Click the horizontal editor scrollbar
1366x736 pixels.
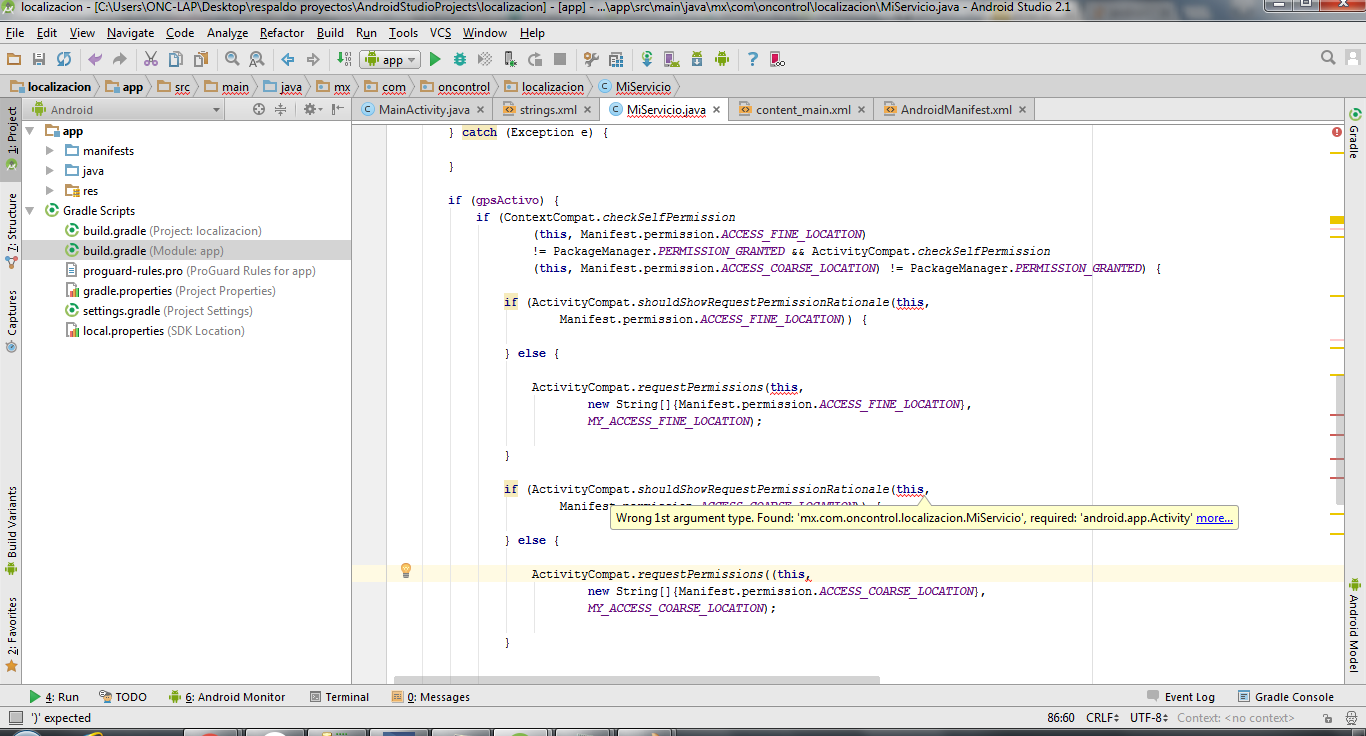[x=637, y=680]
